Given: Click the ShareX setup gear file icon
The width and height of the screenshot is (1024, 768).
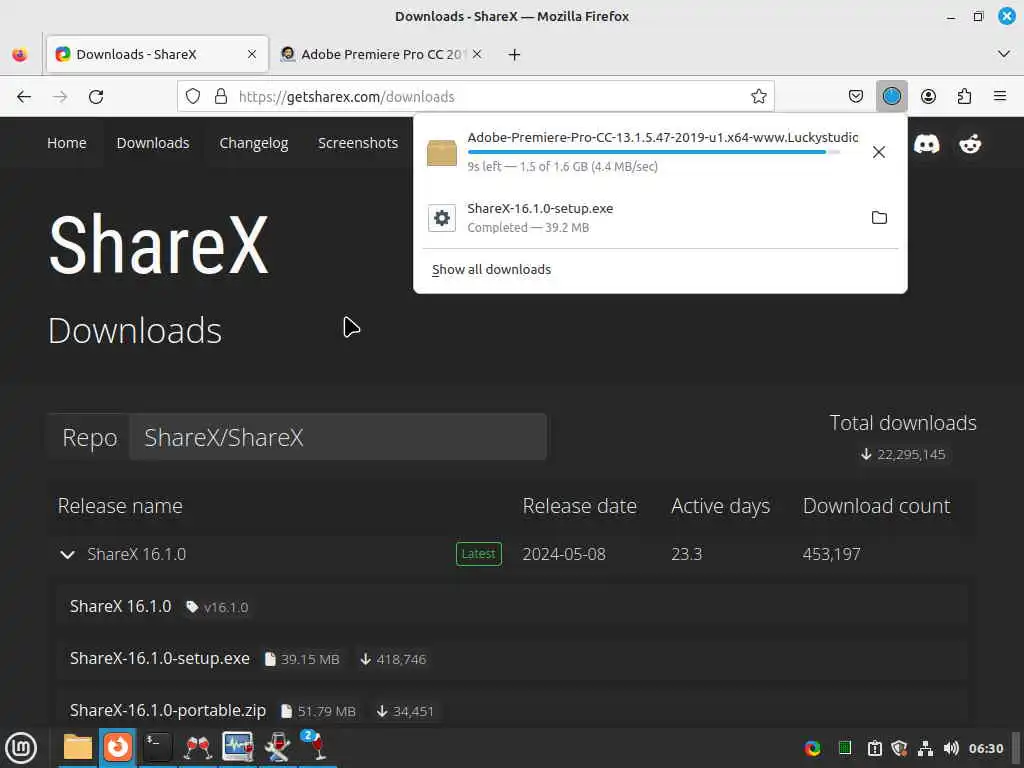Looking at the screenshot, I should [441, 217].
